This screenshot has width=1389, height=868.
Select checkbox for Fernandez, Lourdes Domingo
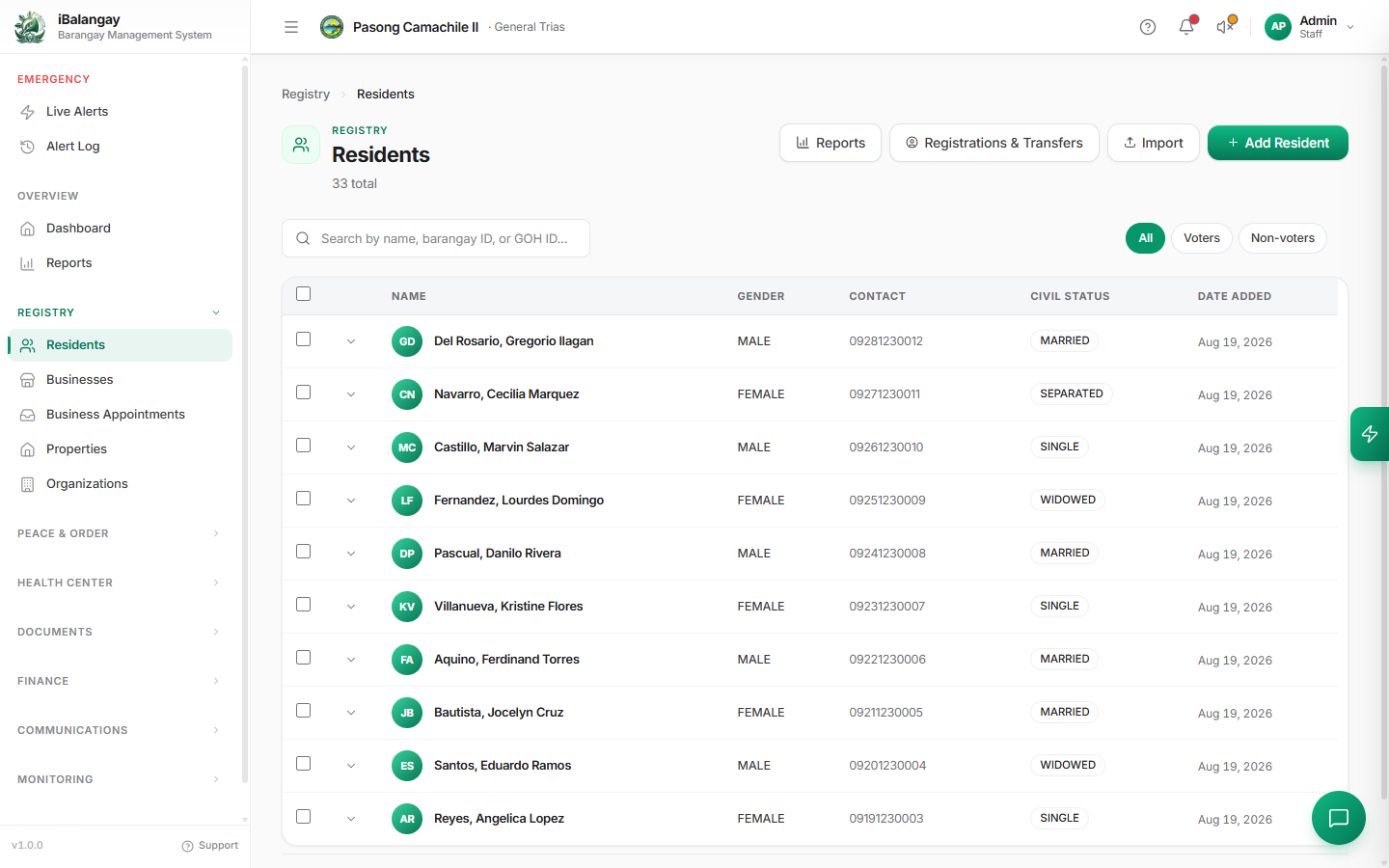click(x=304, y=499)
